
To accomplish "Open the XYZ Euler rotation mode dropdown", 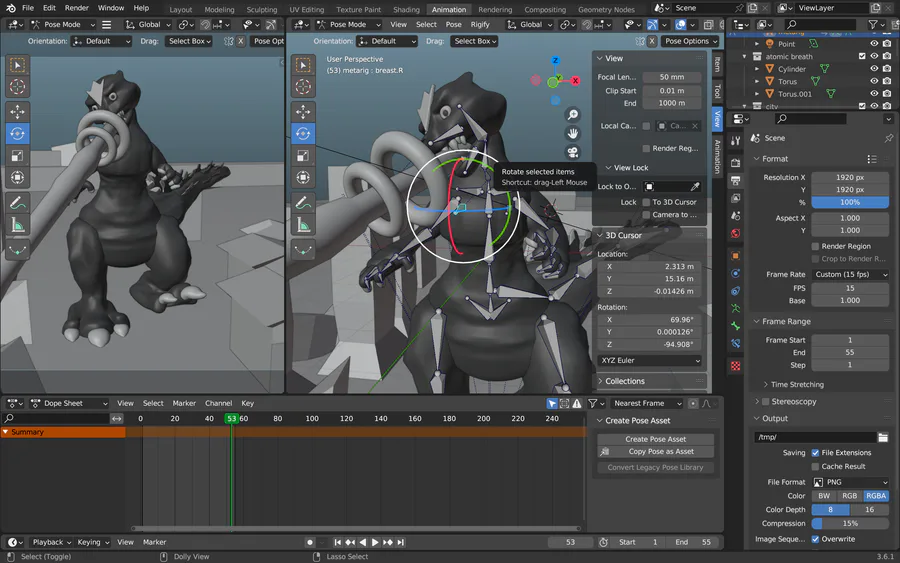I will click(x=650, y=360).
